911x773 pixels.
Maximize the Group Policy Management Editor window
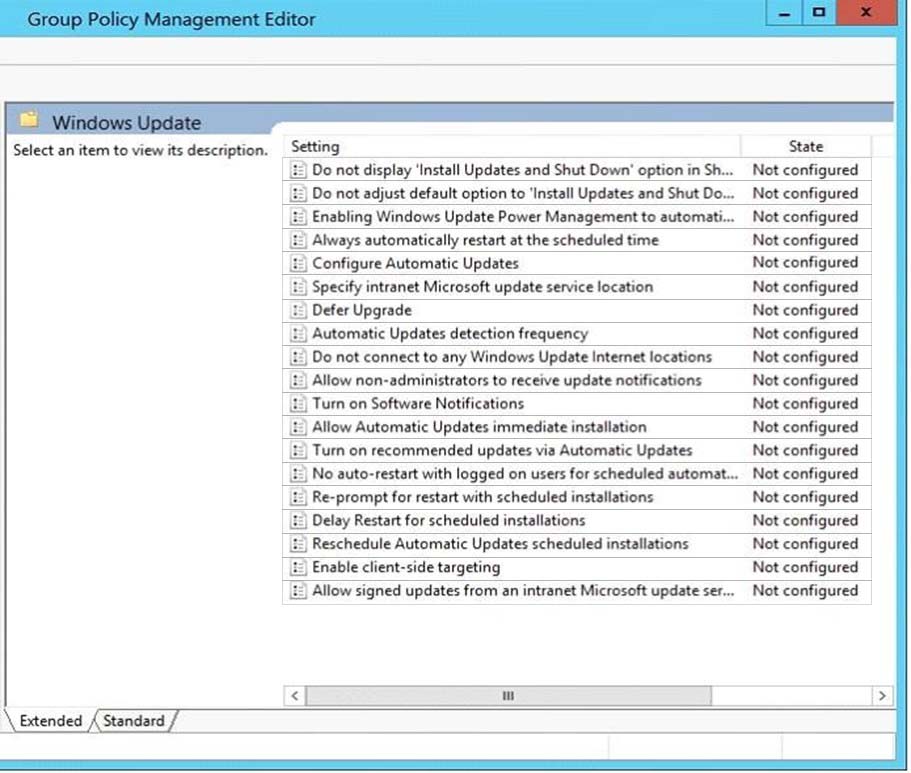819,12
